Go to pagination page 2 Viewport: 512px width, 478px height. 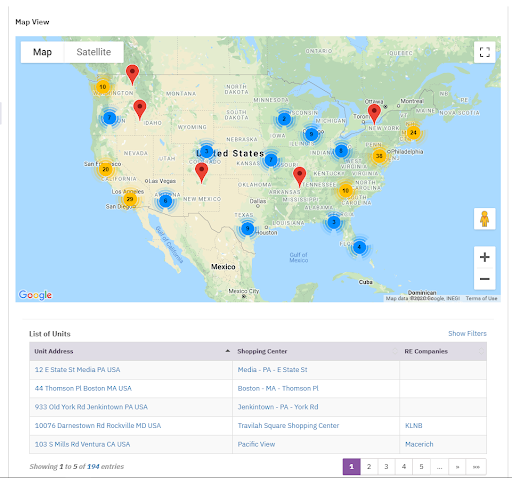coord(369,467)
